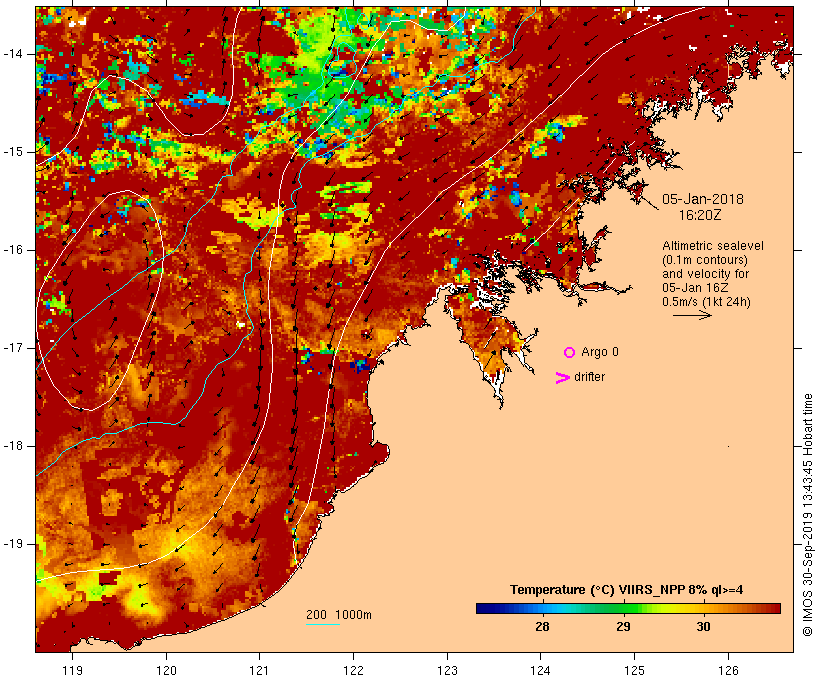Click longitude label 120
Viewport: 820px width, 680px height.
coord(166,671)
